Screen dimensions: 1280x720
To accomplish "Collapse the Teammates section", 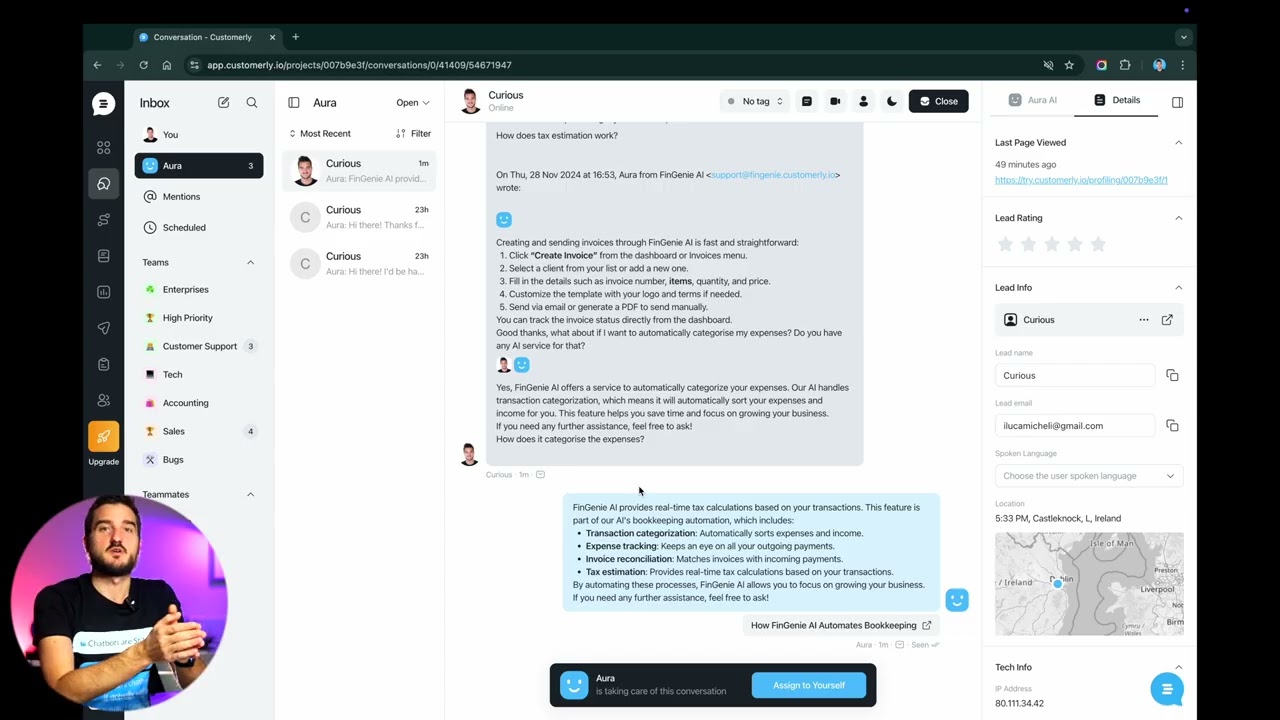I will (250, 495).
